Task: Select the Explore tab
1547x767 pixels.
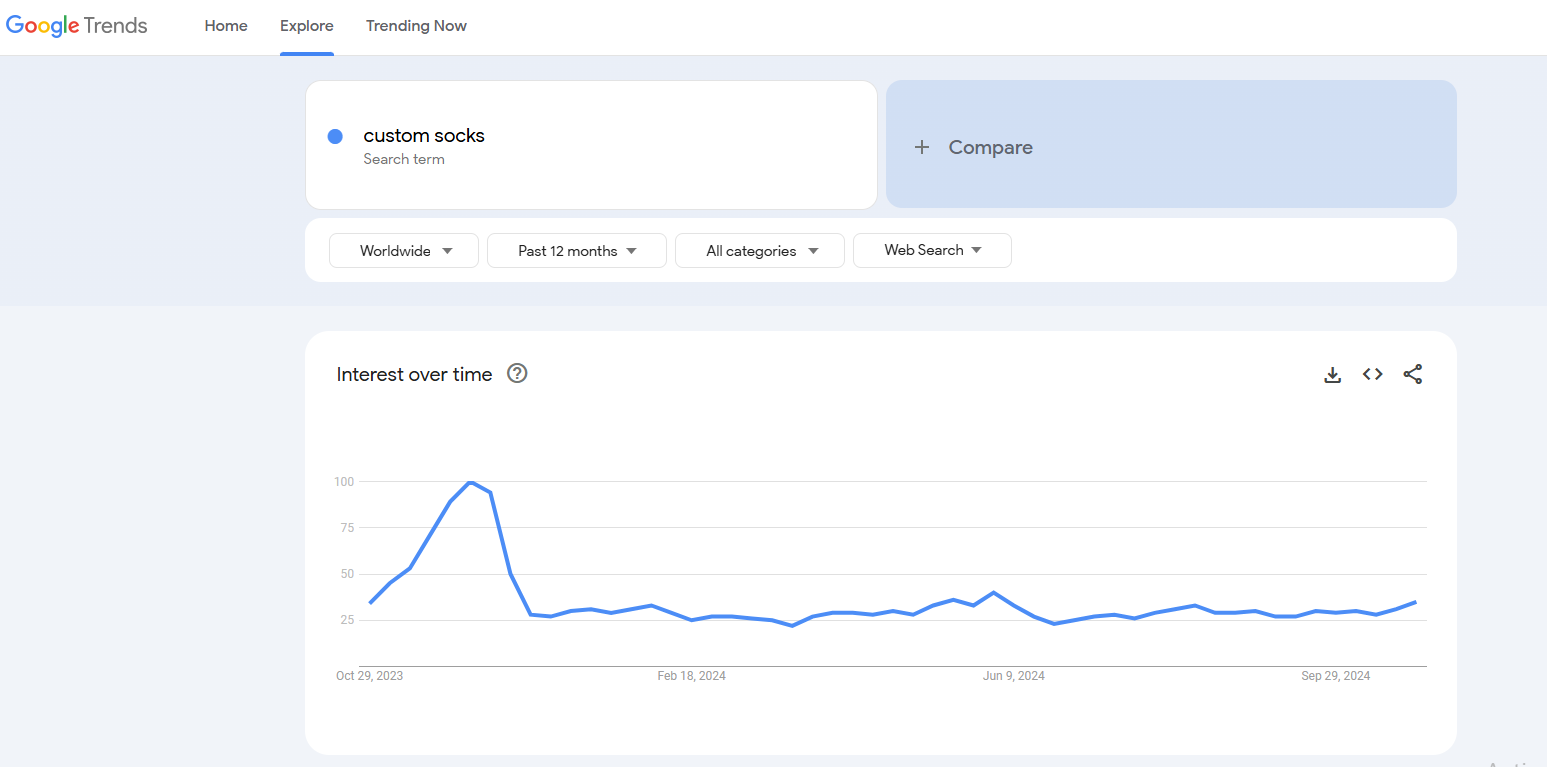Action: coord(307,26)
